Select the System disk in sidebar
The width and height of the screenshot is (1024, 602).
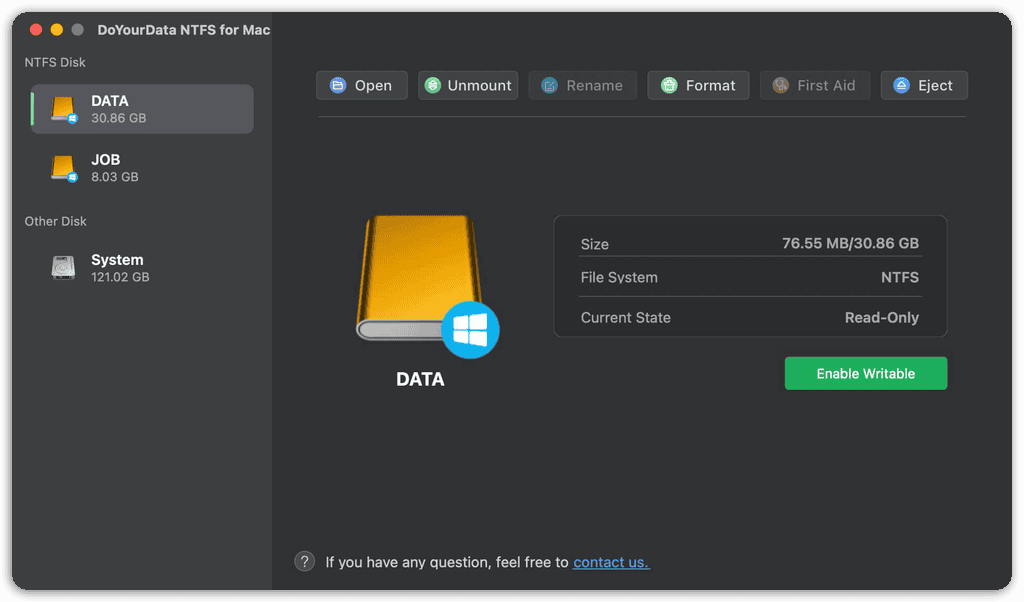[142, 268]
